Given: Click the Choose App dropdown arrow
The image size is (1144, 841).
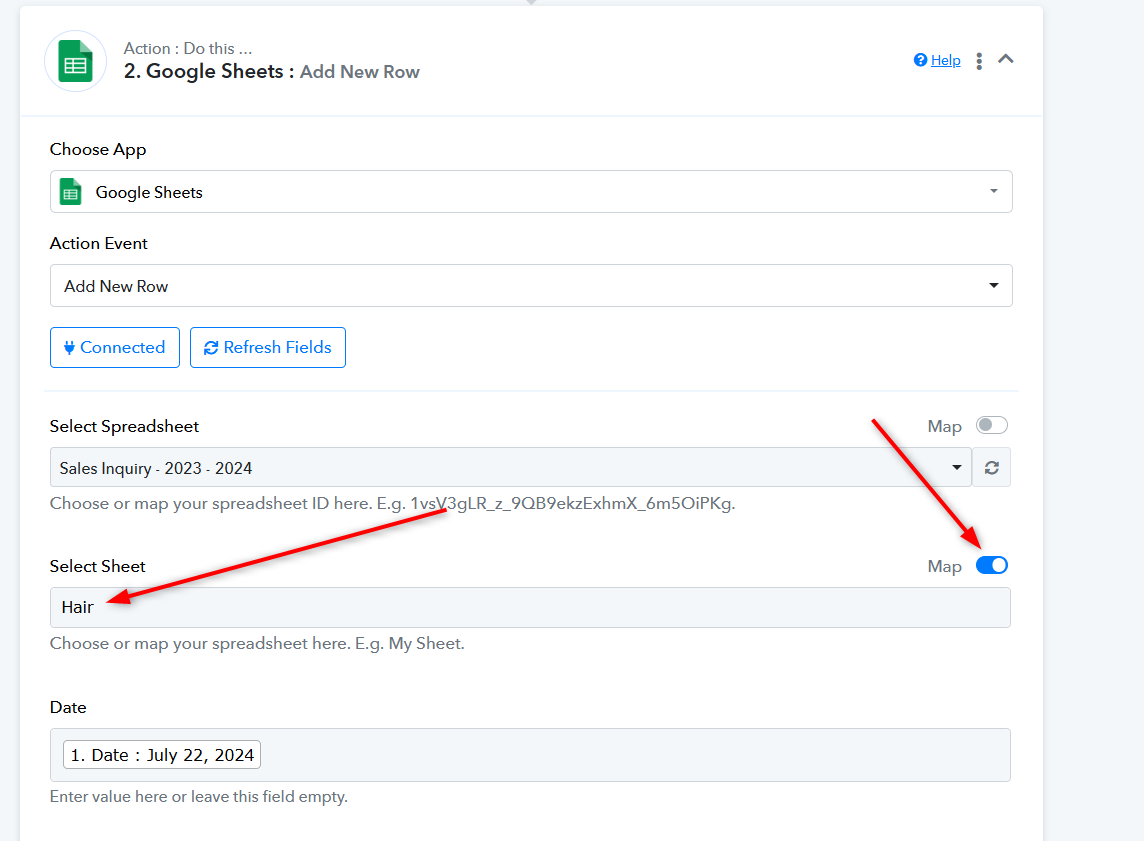Looking at the screenshot, I should click(x=994, y=191).
